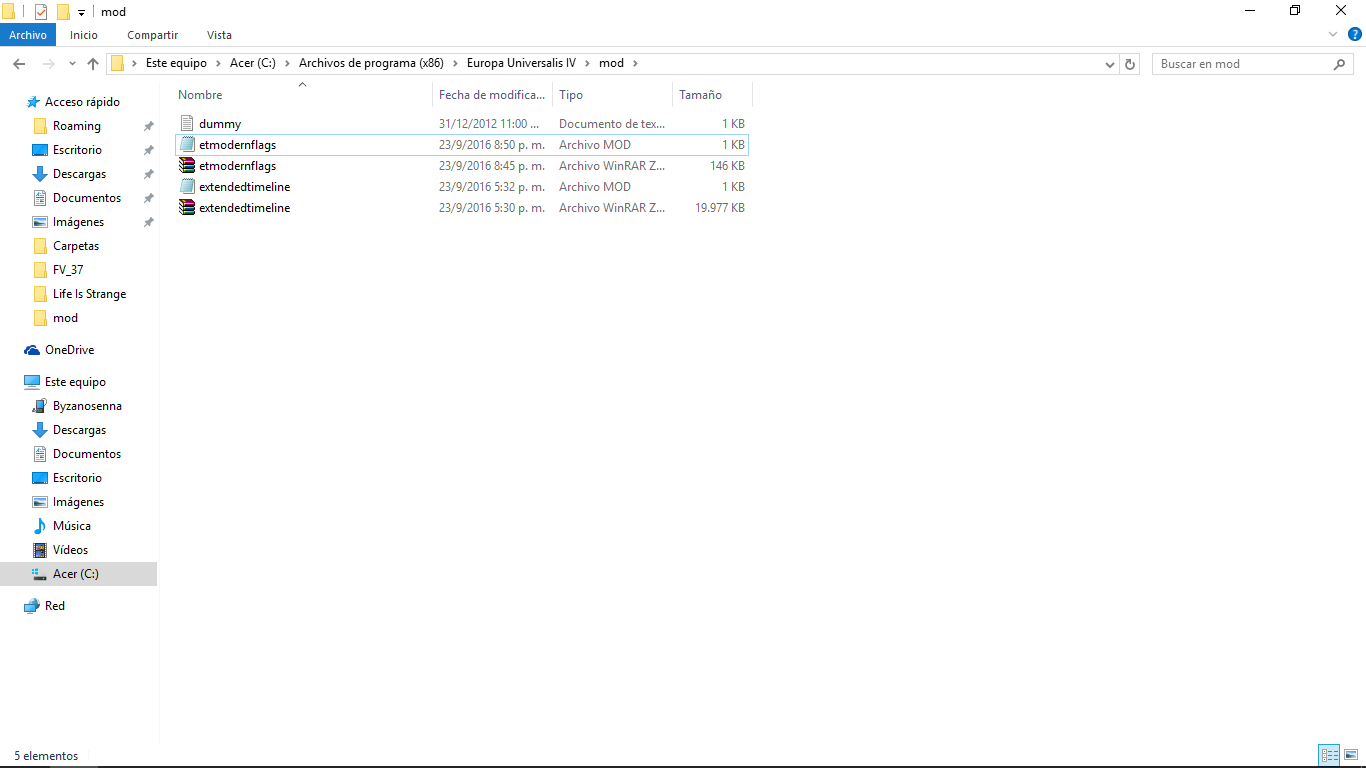Open the FV_37 folder in sidebar

click(x=68, y=270)
